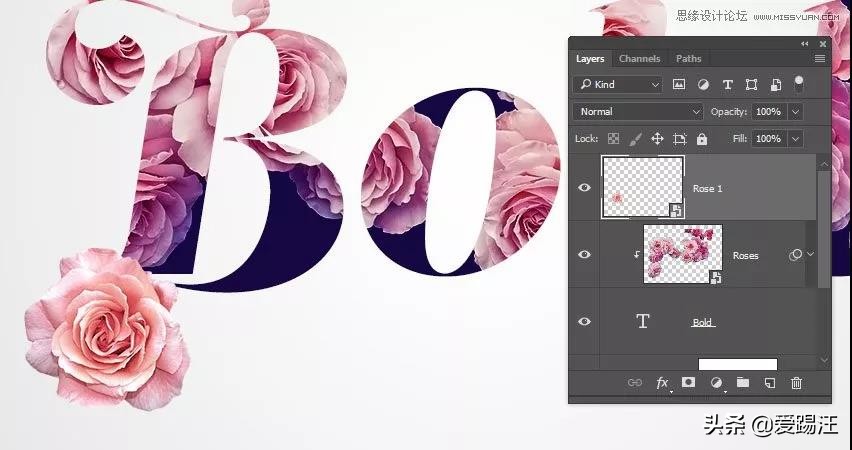Switch to the Paths tab
Viewport: 852px width, 450px height.
pos(688,59)
